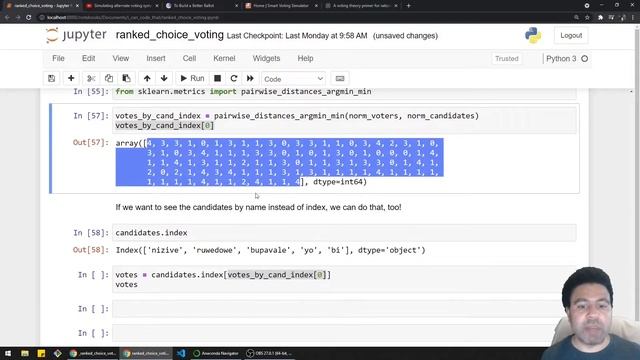
Task: Open the Windows Start menu
Action: pos(8,353)
